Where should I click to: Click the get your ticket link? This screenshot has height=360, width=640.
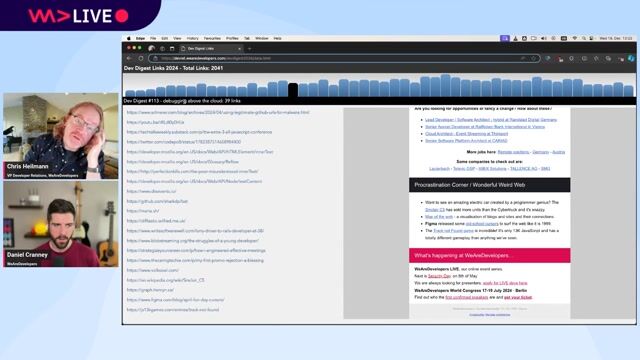point(518,298)
